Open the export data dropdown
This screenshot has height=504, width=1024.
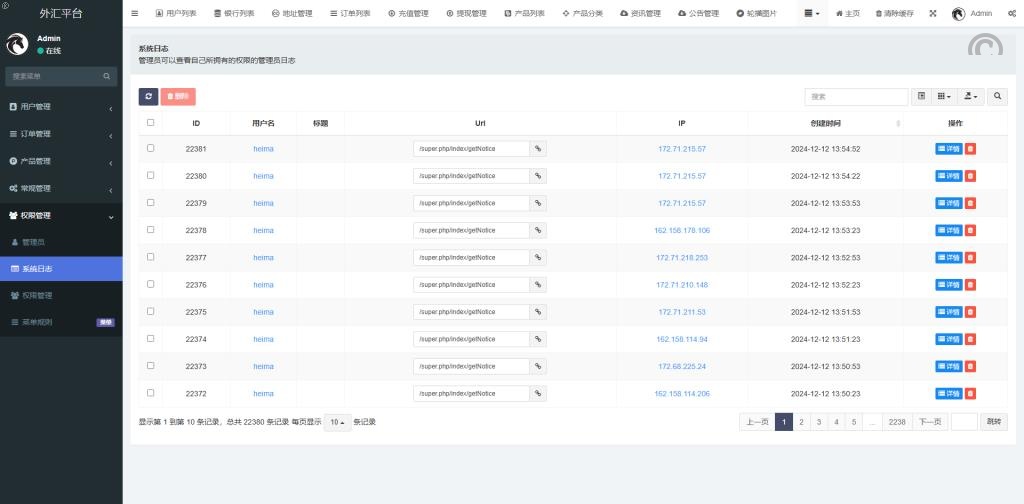tap(970, 96)
